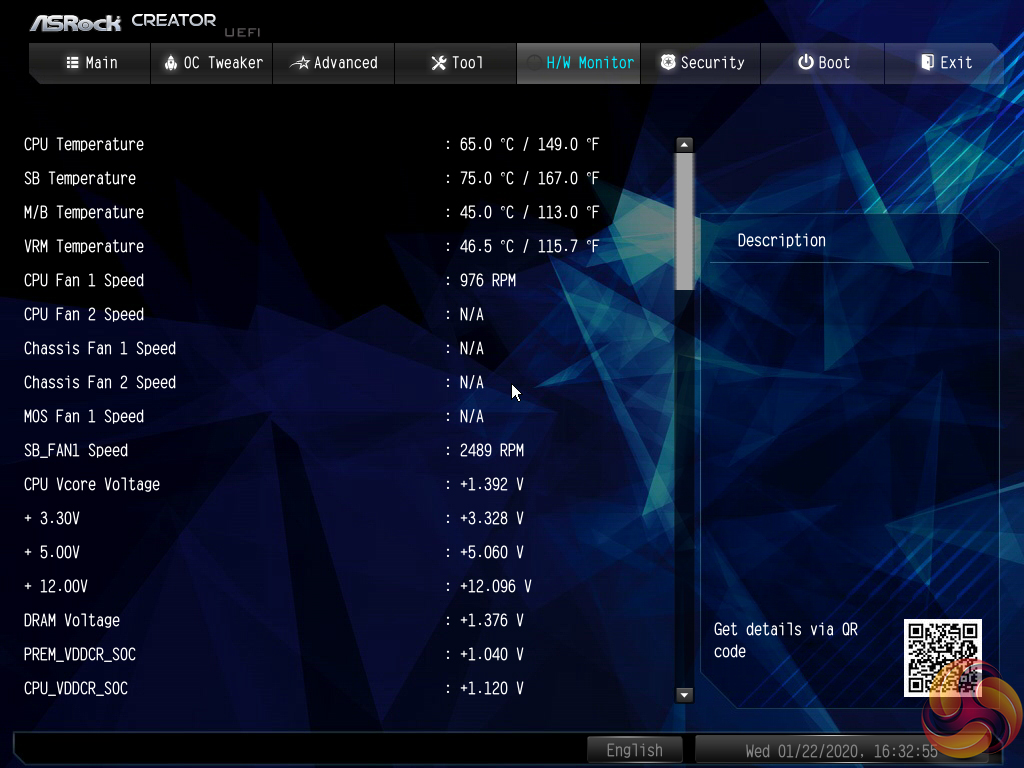Click the Boot power icon

(x=806, y=62)
